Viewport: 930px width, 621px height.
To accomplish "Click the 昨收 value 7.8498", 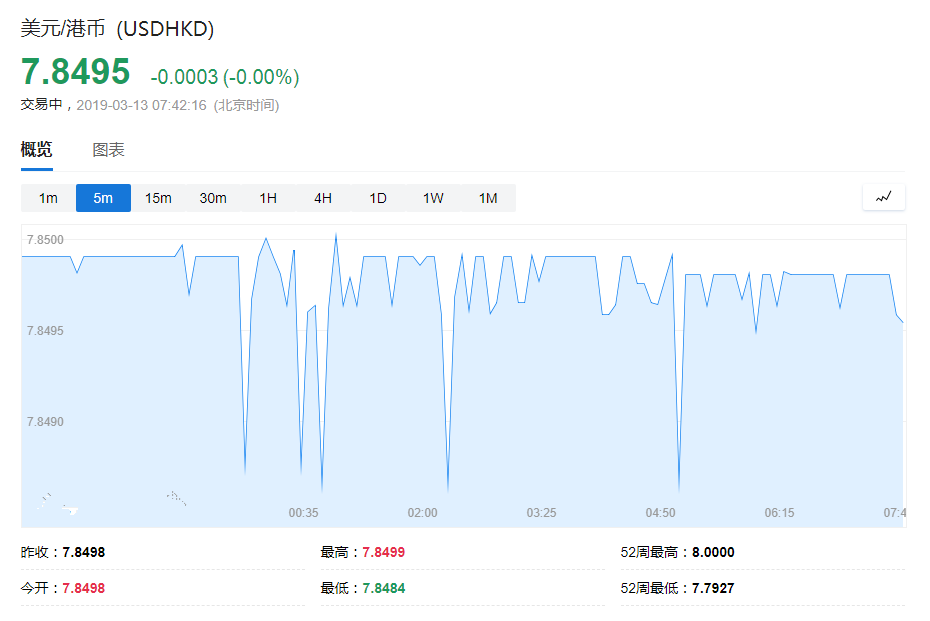I will [84, 552].
